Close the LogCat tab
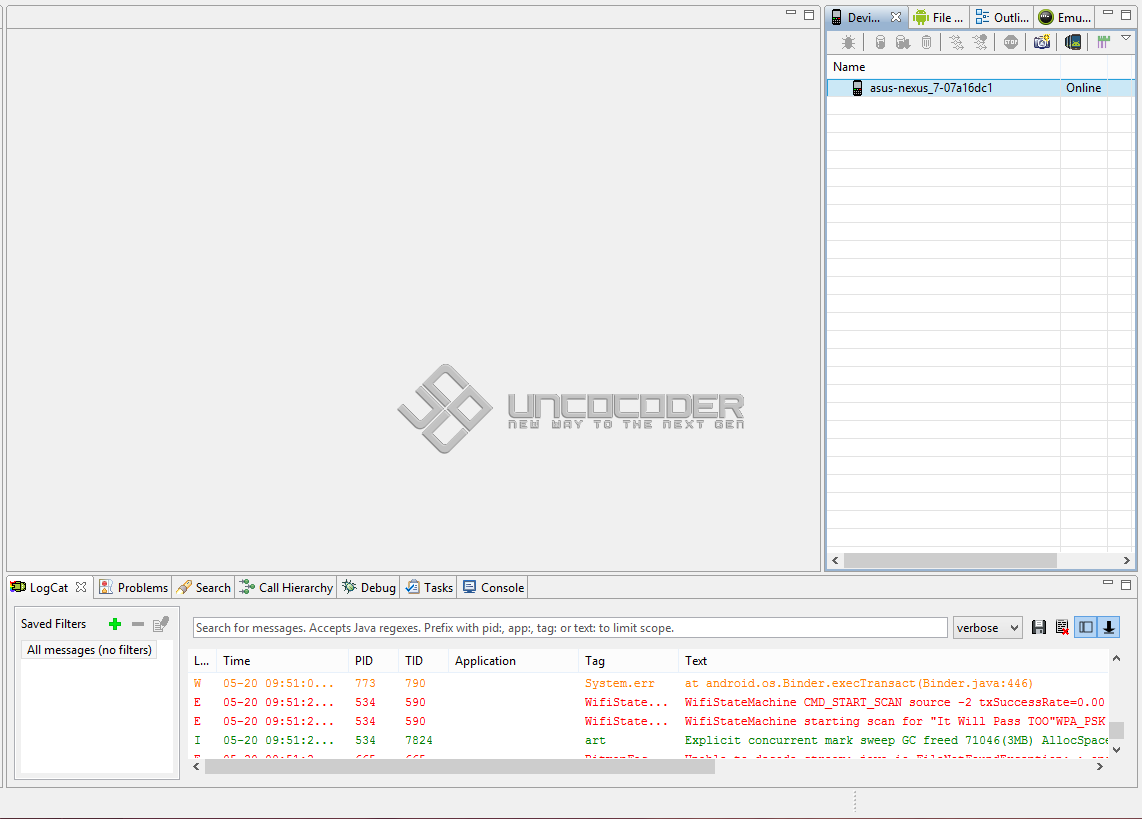Image resolution: width=1142 pixels, height=819 pixels. (x=81, y=587)
